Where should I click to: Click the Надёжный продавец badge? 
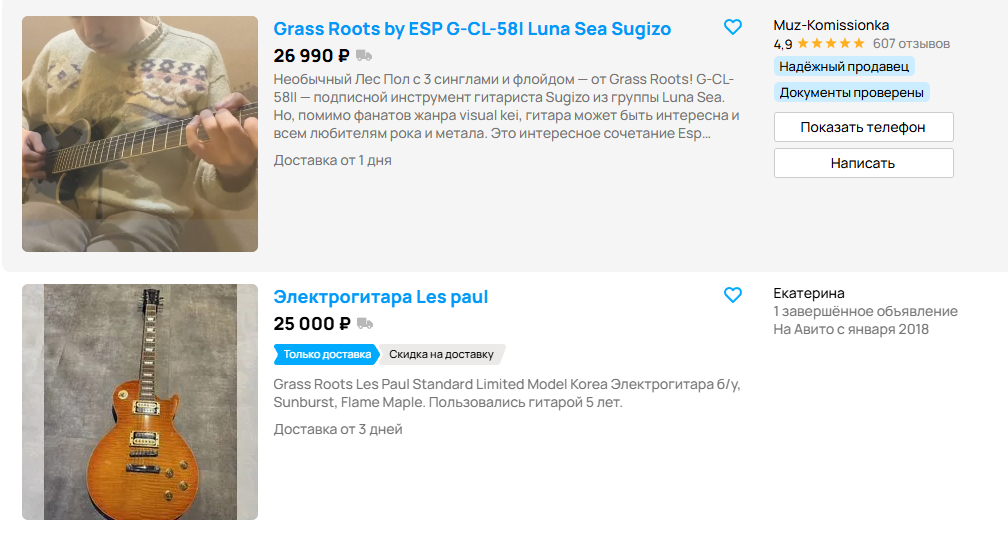844,67
